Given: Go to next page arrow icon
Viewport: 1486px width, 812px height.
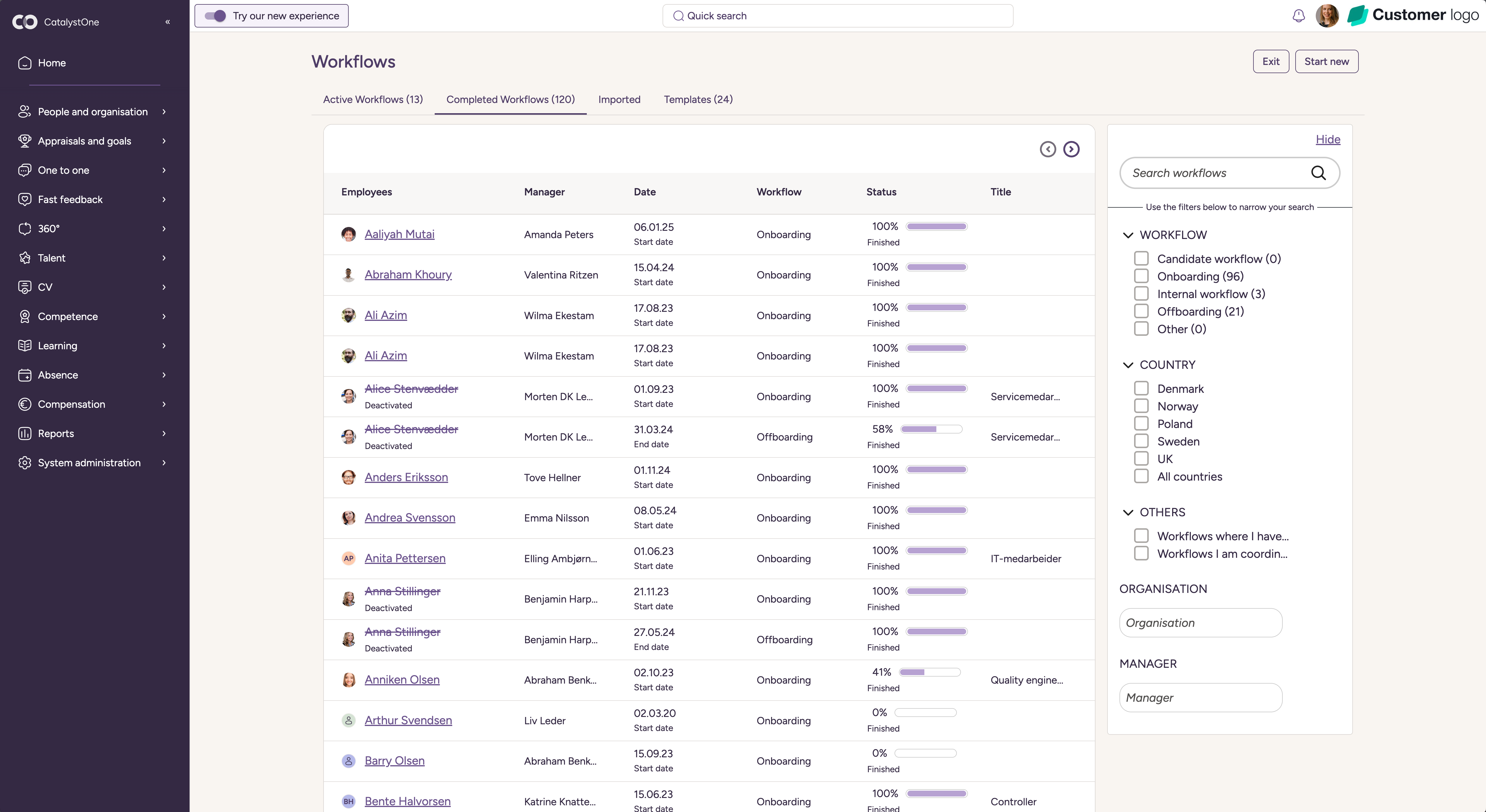Looking at the screenshot, I should click(1071, 149).
